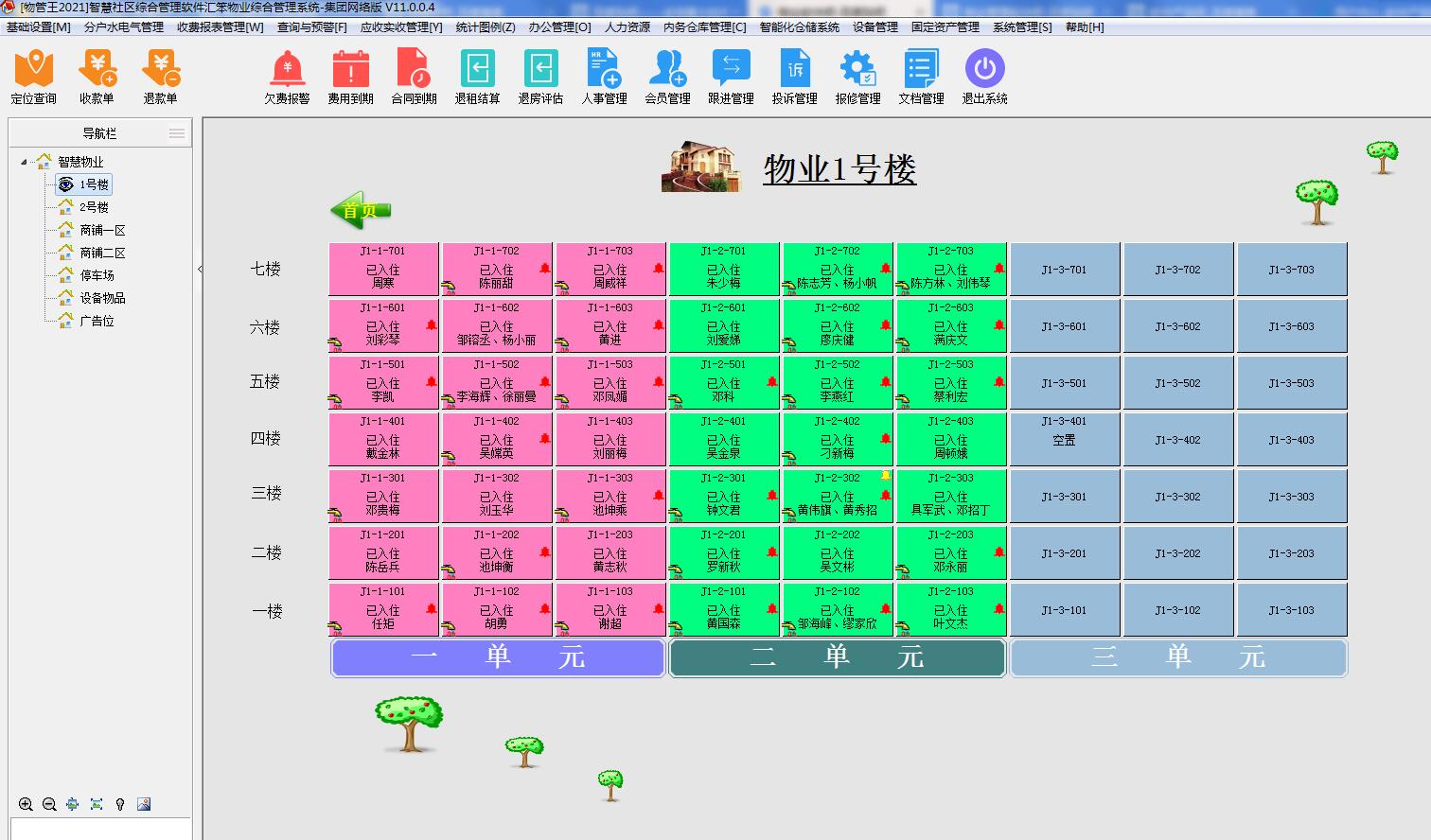Open room J1-1-203 occupied by 黄志秋
The image size is (1431, 840).
[610, 553]
